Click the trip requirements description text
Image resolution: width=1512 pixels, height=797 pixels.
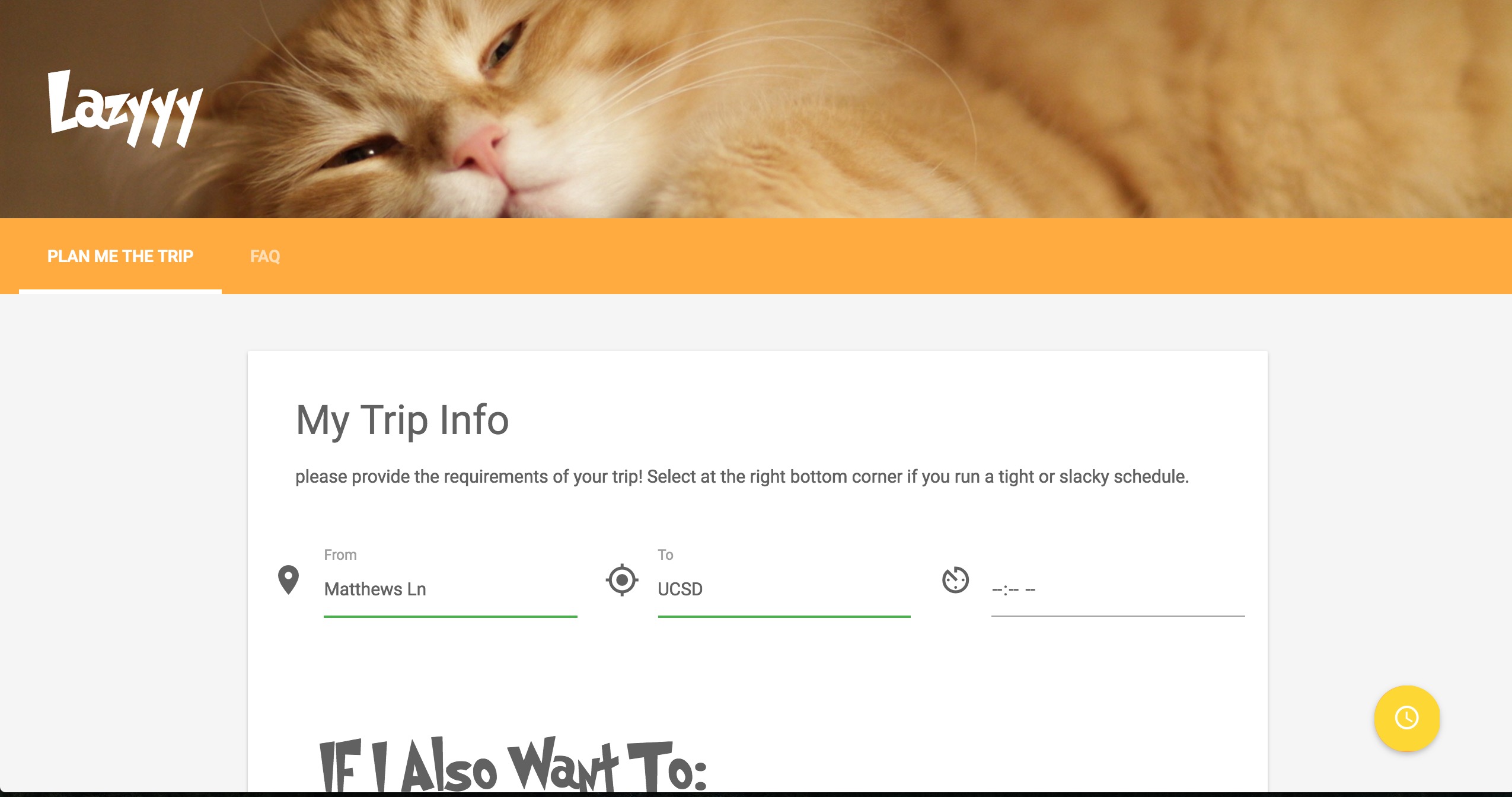(x=742, y=477)
